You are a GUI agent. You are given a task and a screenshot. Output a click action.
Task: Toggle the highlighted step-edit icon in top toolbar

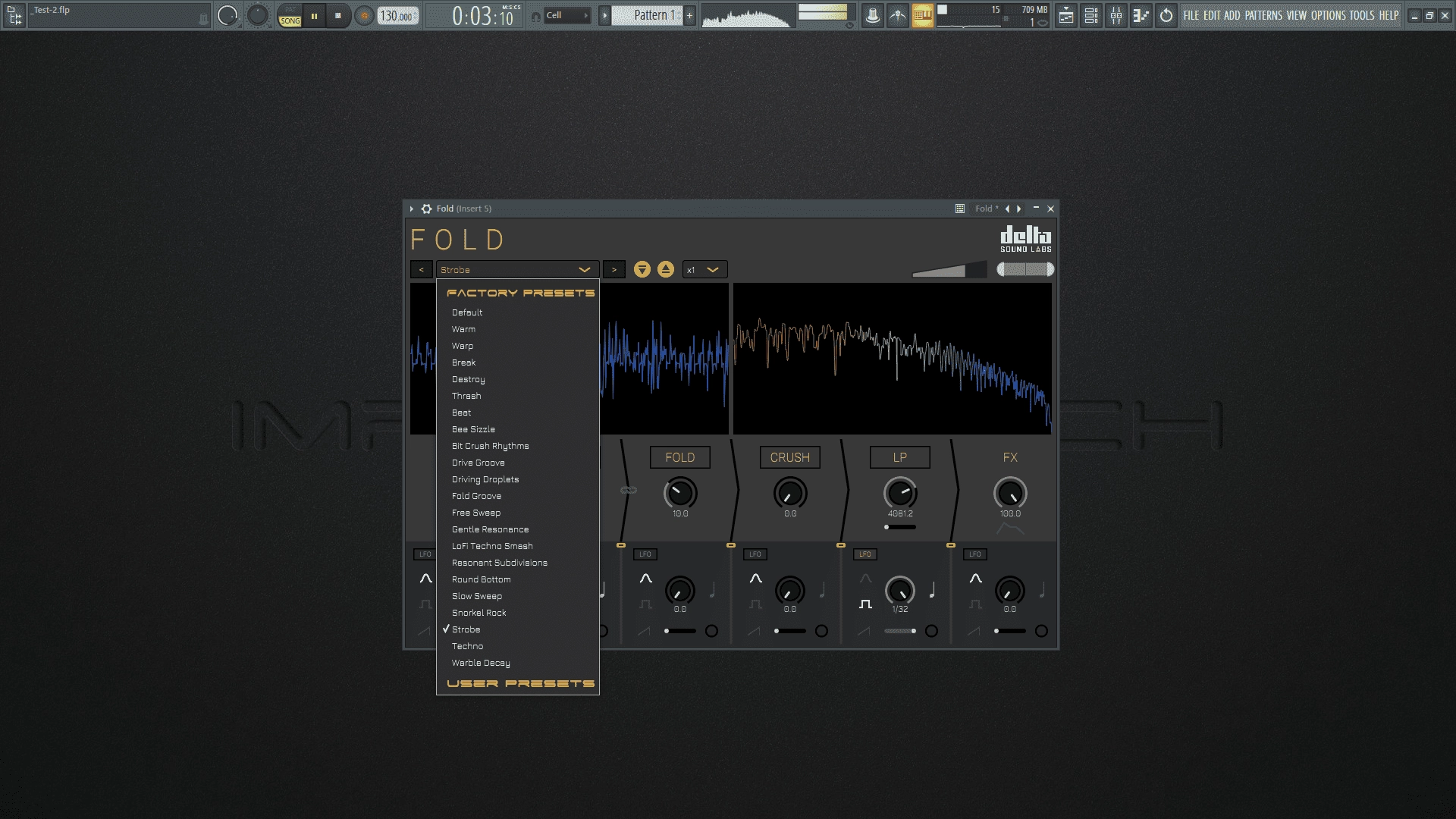(923, 15)
